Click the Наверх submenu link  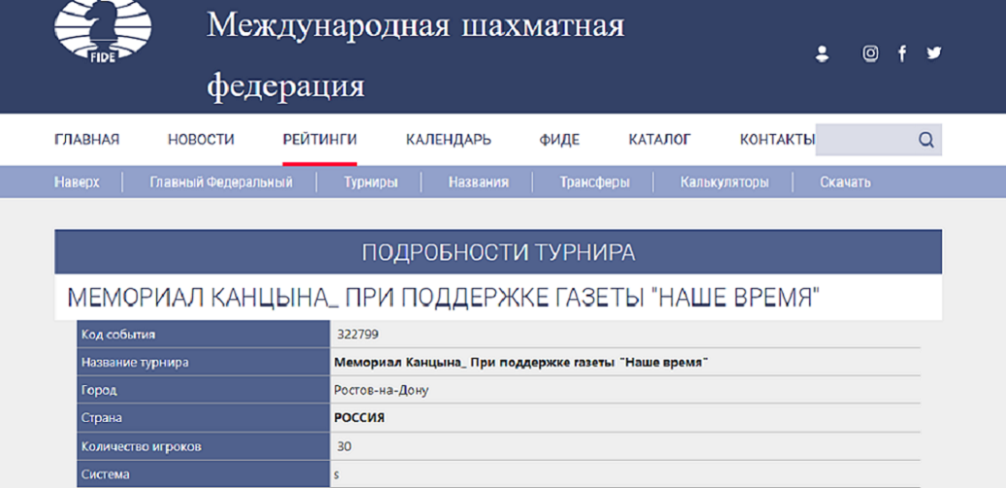pos(76,182)
